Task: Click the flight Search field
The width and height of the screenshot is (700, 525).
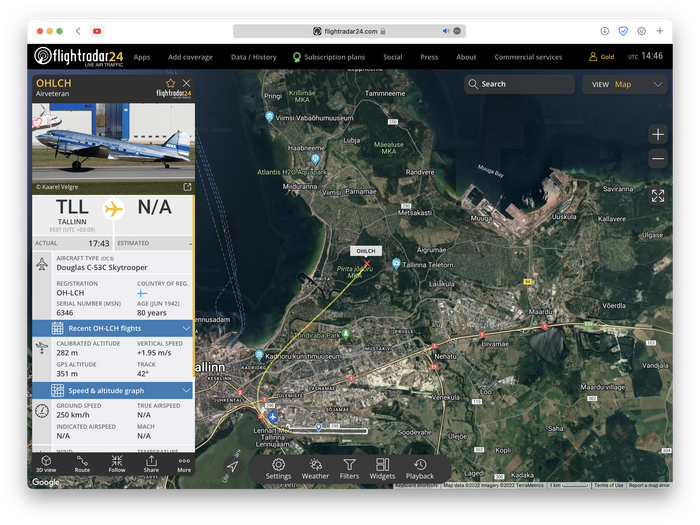Action: pyautogui.click(x=518, y=85)
